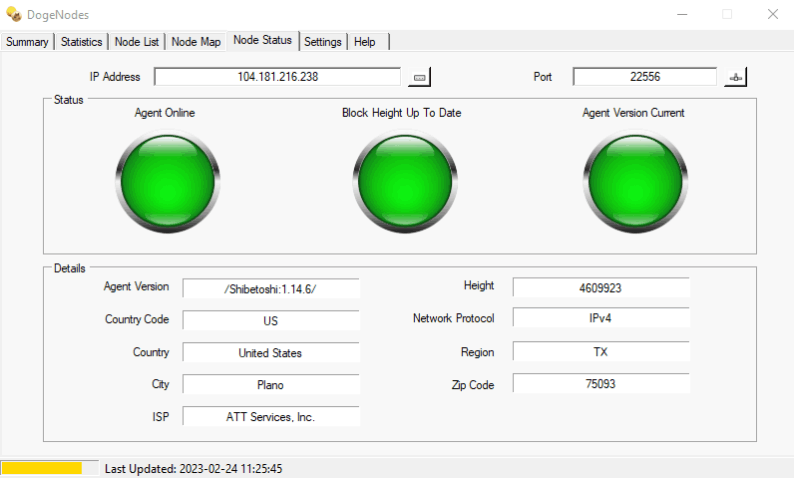
Task: Go to the Node List tab
Action: (137, 42)
